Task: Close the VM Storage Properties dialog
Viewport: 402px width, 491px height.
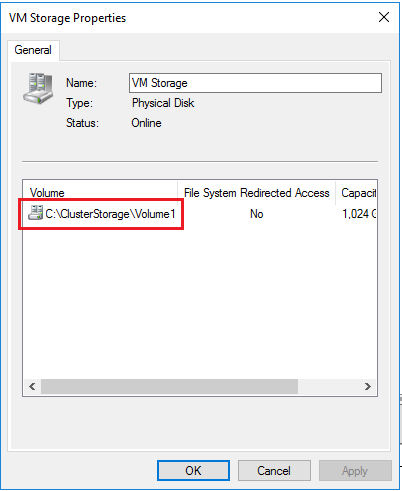Action: [384, 17]
